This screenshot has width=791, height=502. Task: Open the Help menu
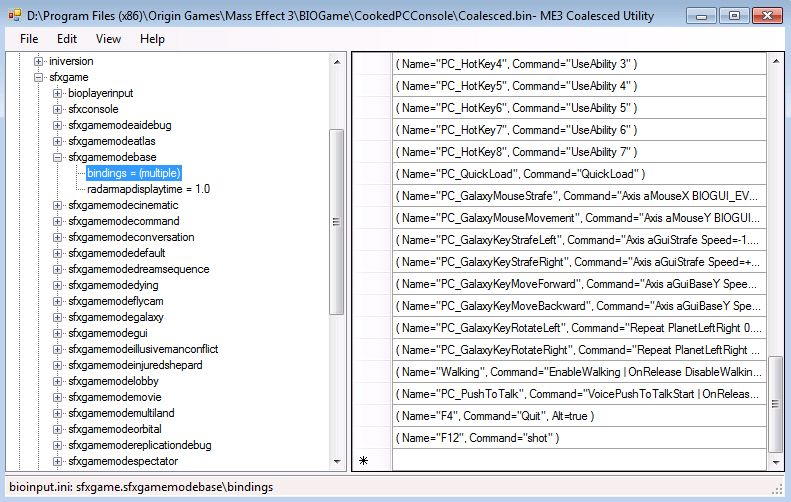click(152, 39)
